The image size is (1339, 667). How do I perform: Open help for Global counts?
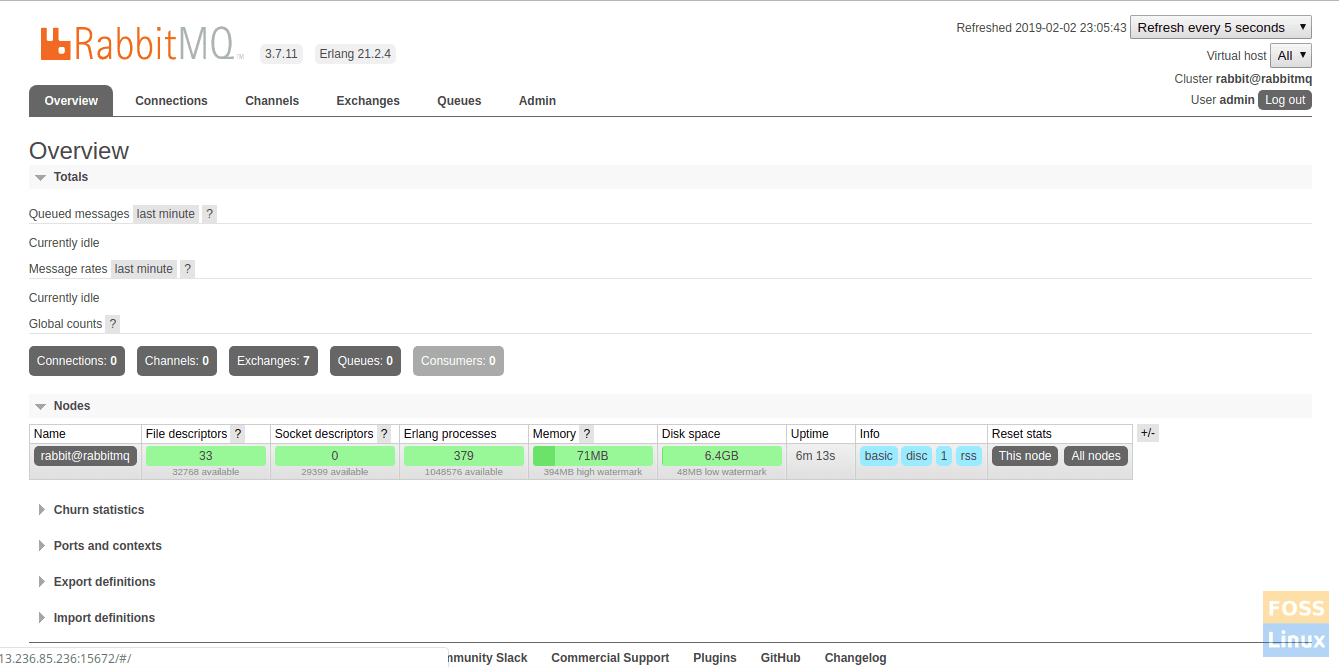(112, 324)
